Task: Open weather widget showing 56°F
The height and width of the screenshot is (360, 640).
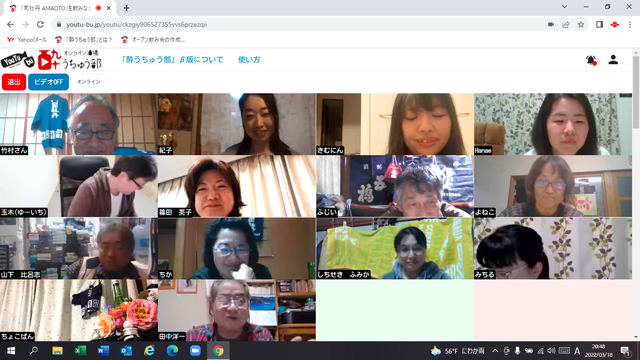Action: tap(458, 351)
